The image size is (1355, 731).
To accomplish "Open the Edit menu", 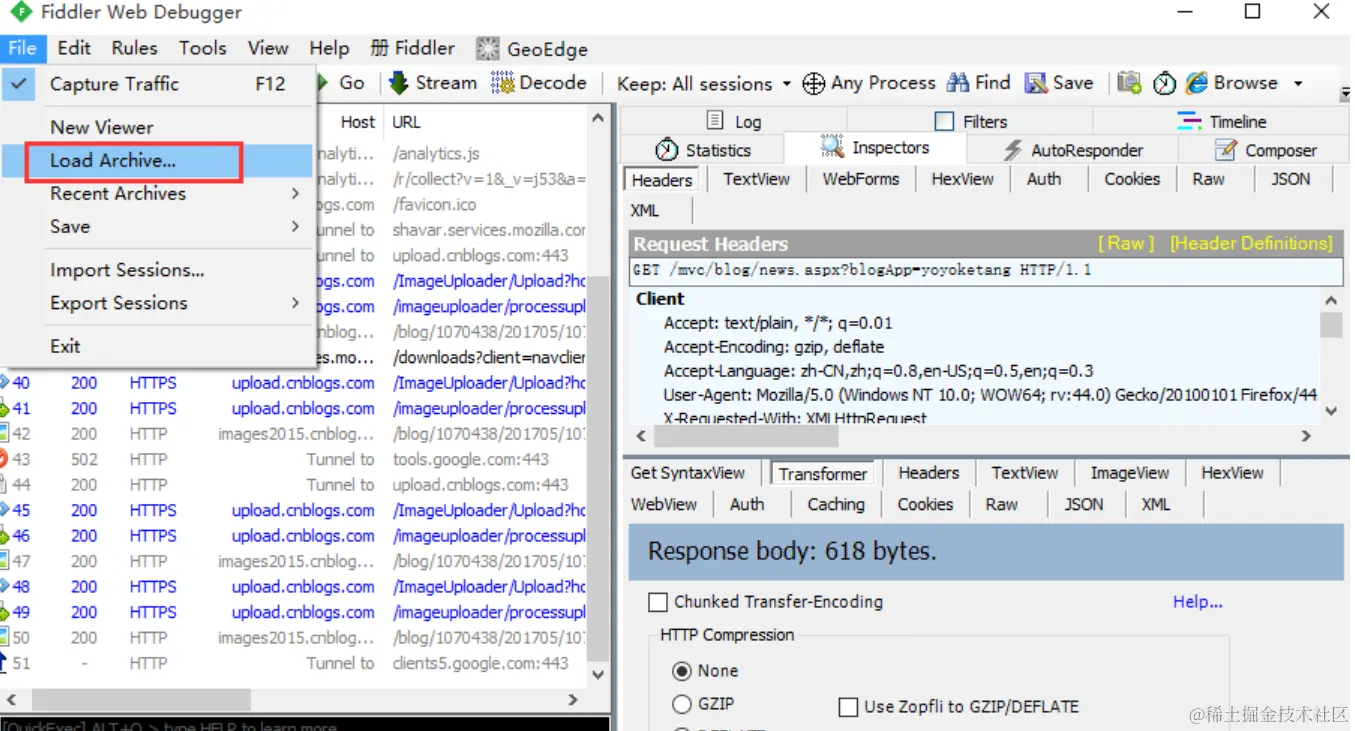I will (74, 48).
